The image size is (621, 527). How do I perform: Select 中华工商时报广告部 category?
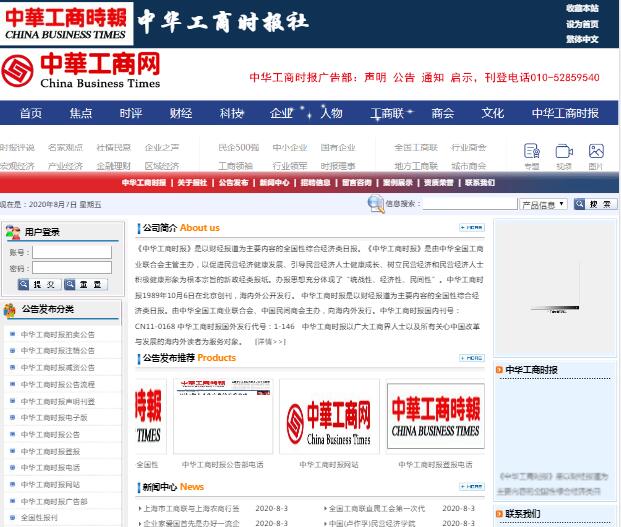pos(54,502)
